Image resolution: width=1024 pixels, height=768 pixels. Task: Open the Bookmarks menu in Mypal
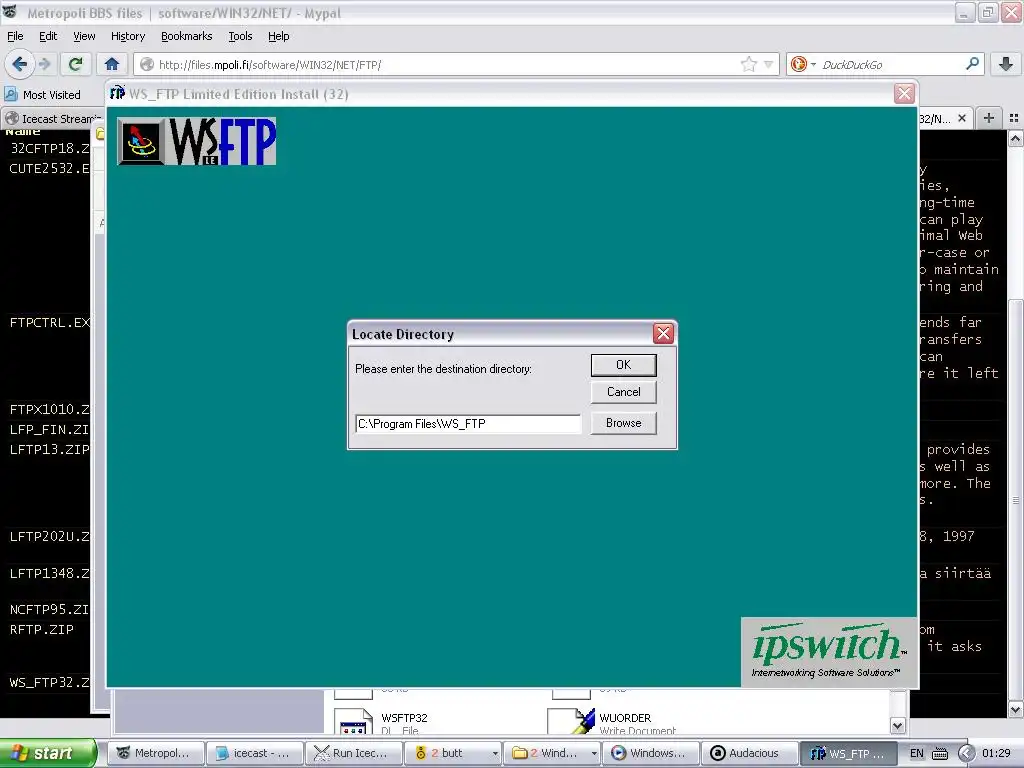[x=186, y=36]
